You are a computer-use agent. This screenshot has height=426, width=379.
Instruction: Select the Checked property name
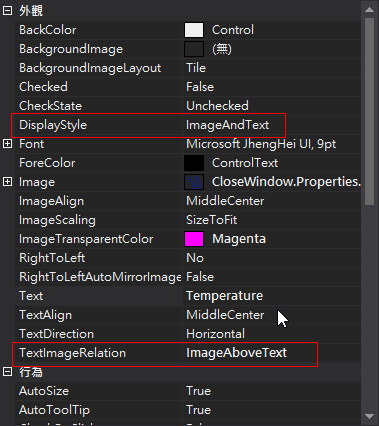(x=43, y=87)
